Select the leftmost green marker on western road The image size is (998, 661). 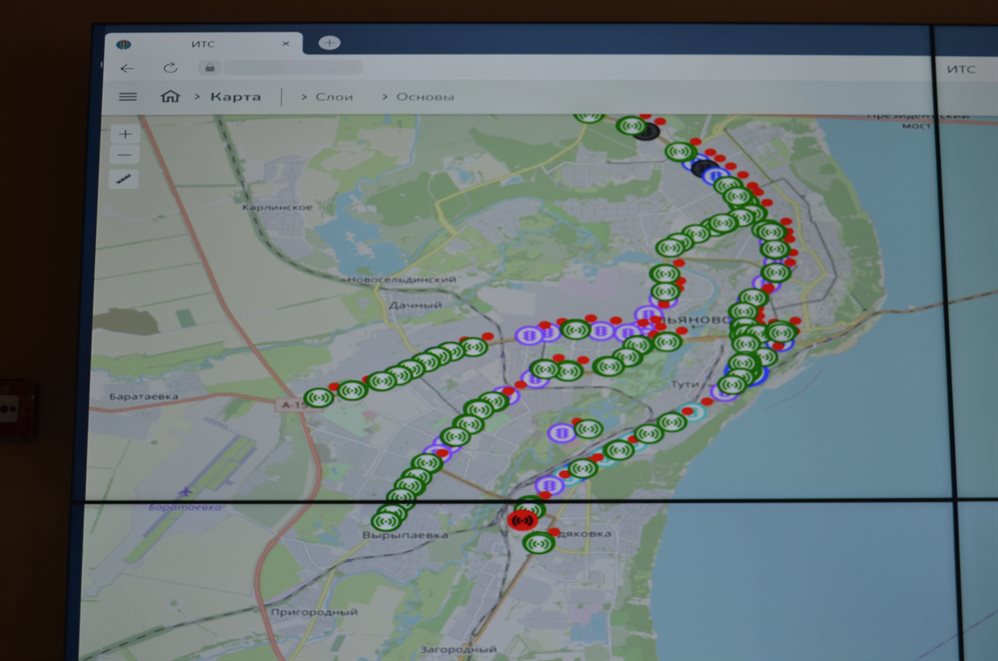tap(320, 397)
